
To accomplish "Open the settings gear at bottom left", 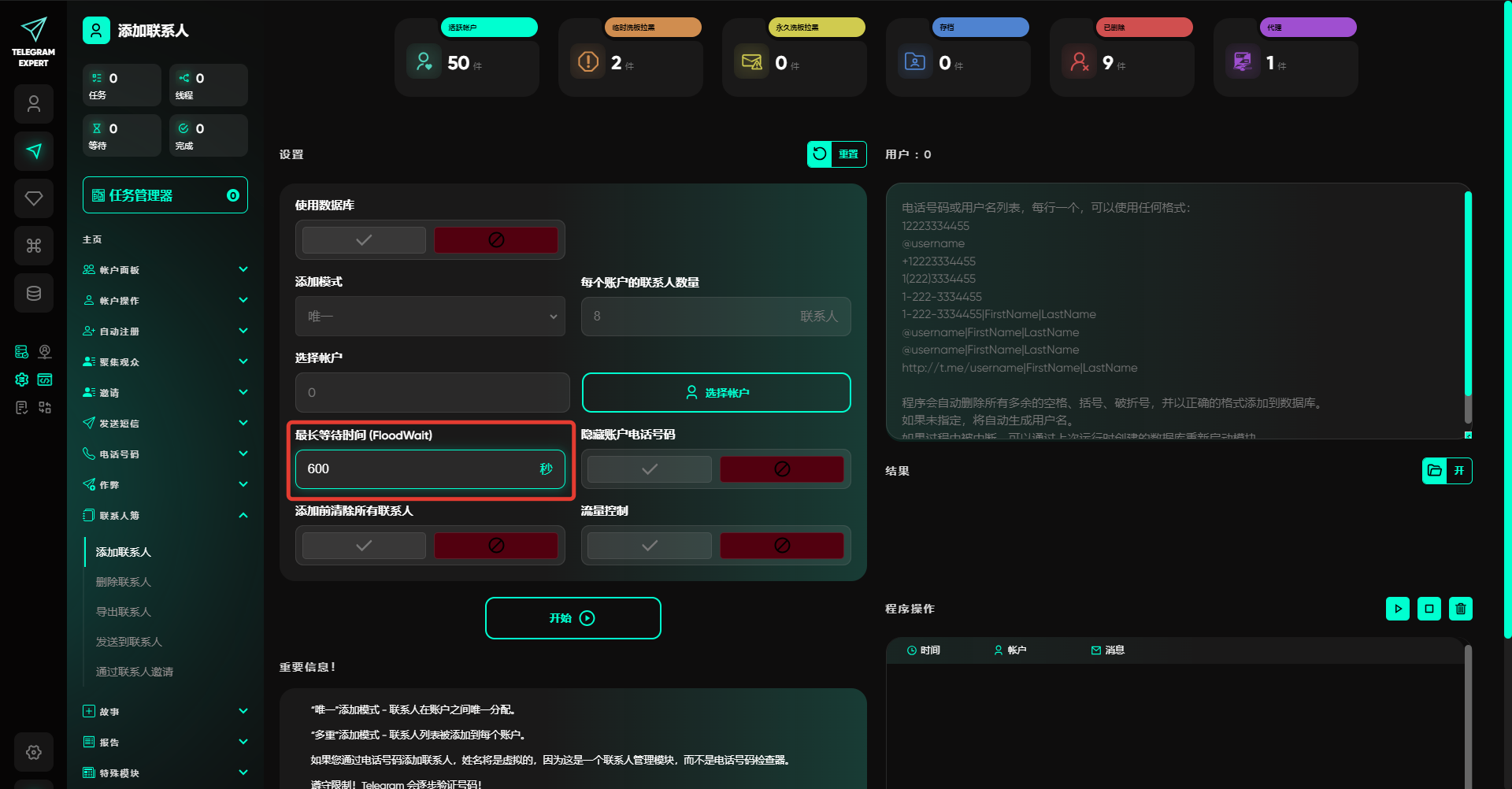I will 34,752.
